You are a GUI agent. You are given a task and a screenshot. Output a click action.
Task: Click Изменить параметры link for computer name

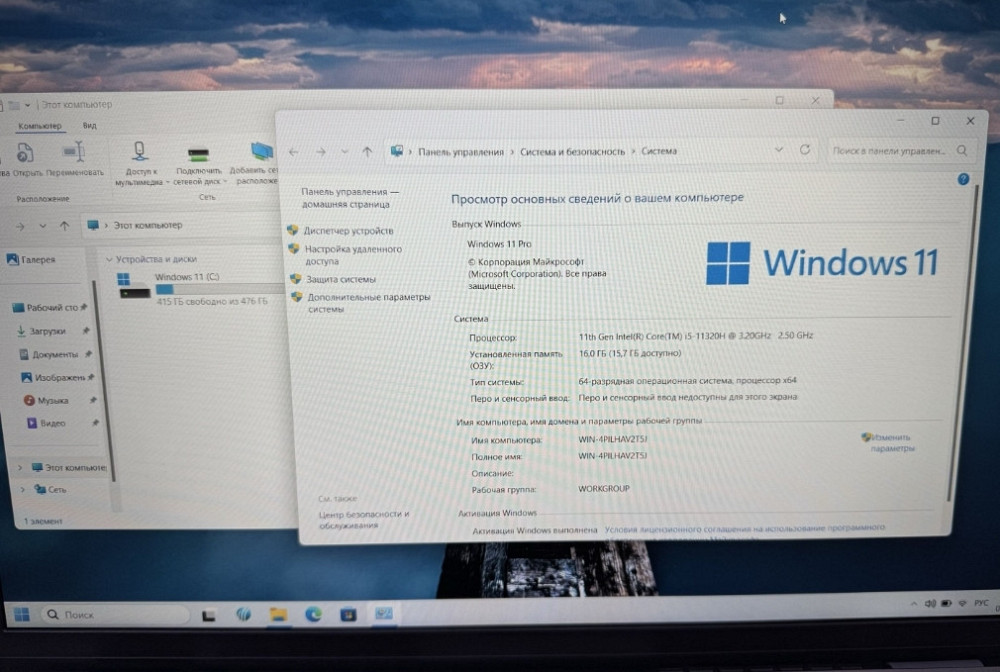coord(890,442)
